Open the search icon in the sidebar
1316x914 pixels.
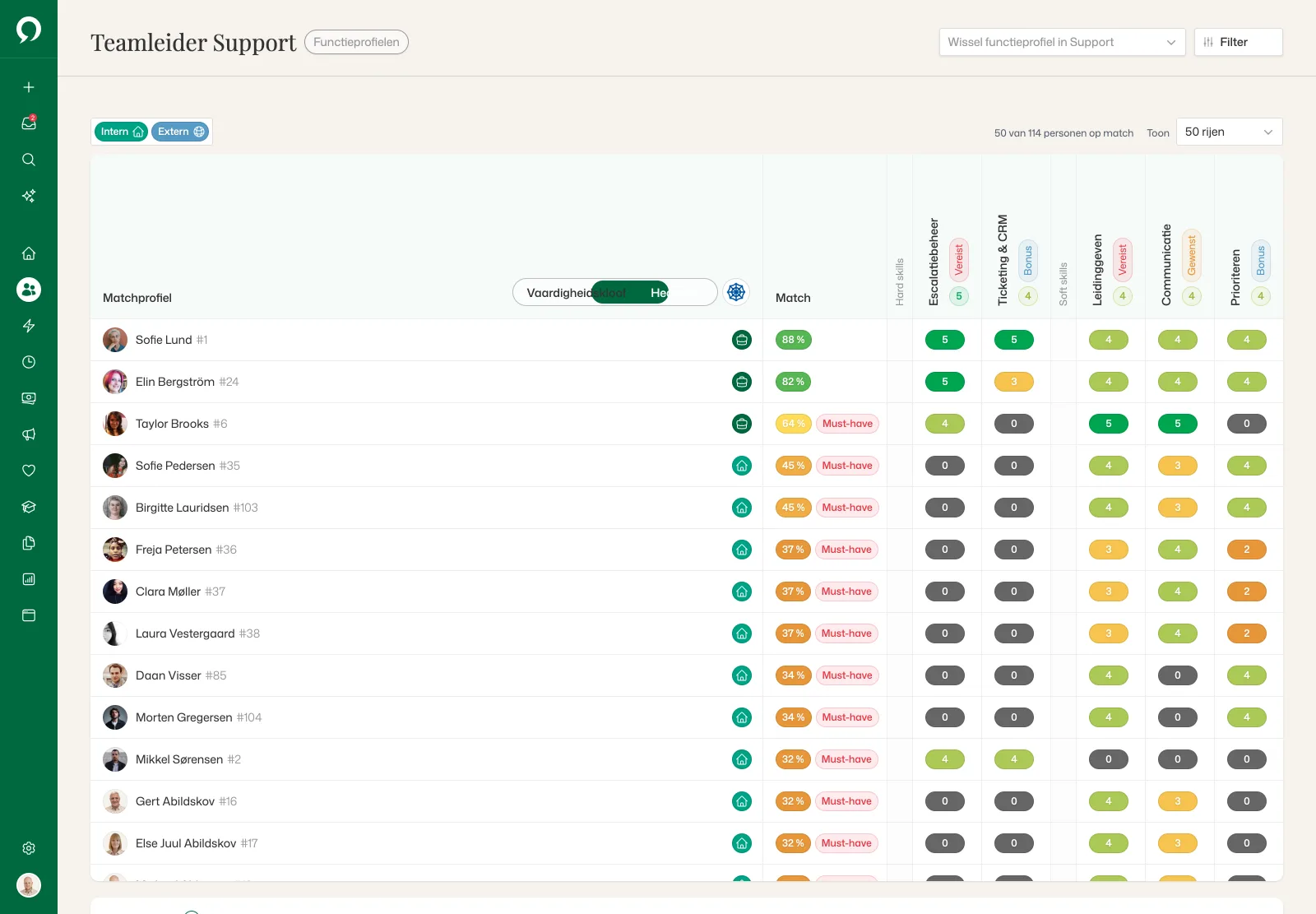(x=29, y=160)
